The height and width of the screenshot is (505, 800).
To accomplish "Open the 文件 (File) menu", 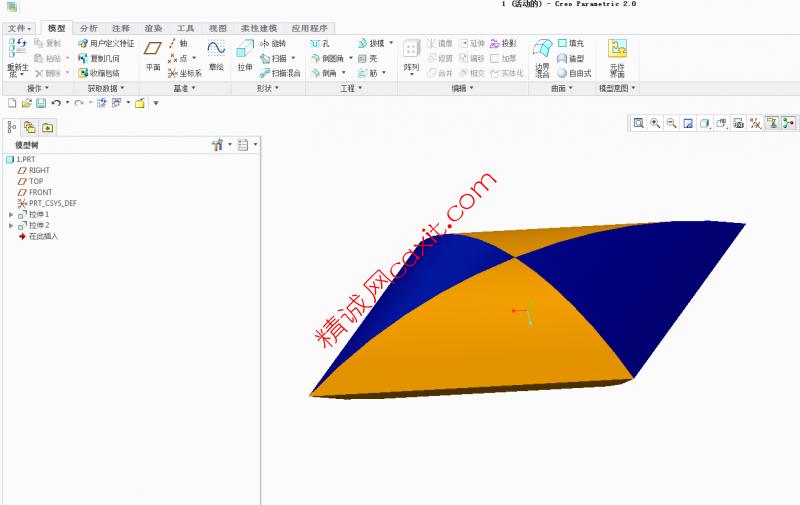I will click(19, 28).
